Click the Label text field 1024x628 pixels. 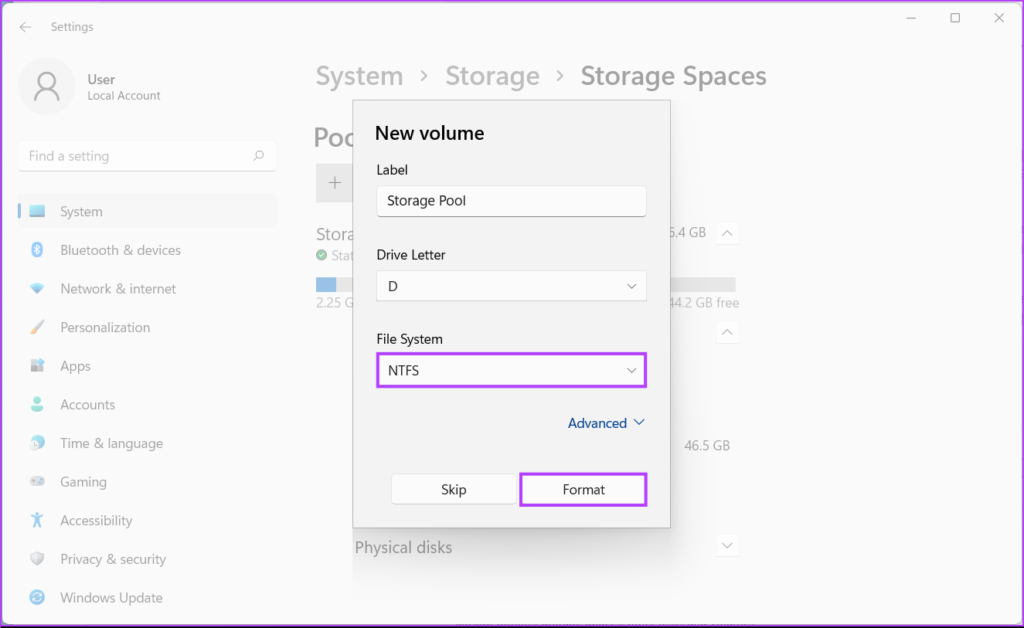tap(511, 201)
